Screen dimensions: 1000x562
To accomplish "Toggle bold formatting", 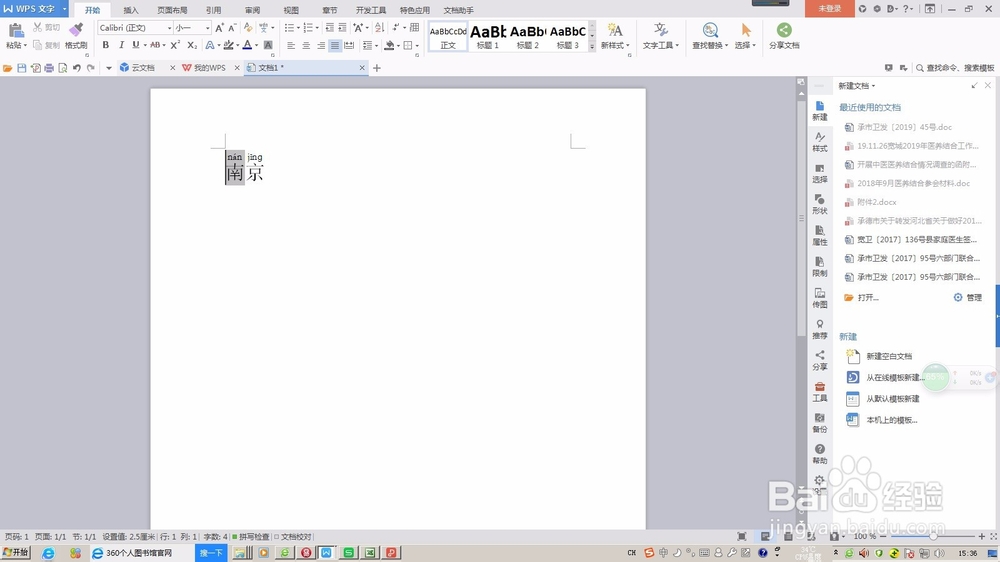I will point(105,45).
